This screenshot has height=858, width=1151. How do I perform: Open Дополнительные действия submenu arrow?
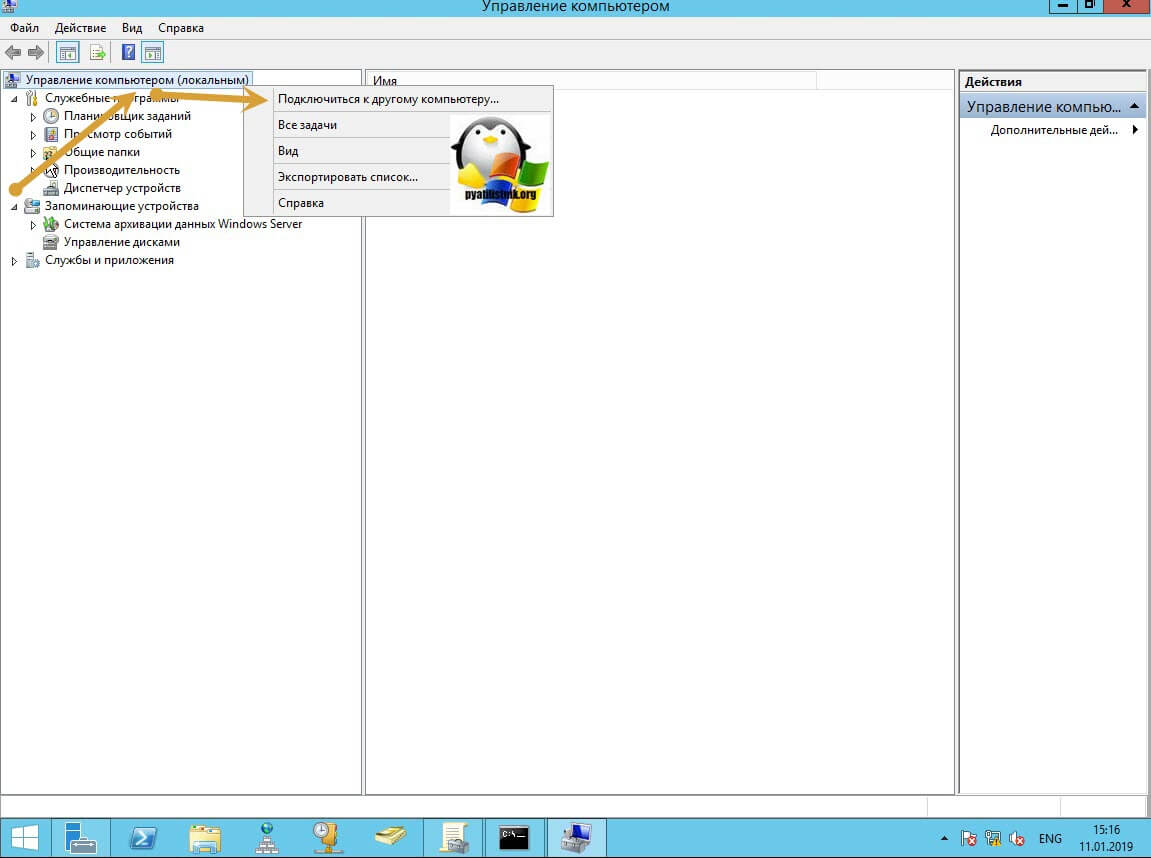click(x=1135, y=130)
